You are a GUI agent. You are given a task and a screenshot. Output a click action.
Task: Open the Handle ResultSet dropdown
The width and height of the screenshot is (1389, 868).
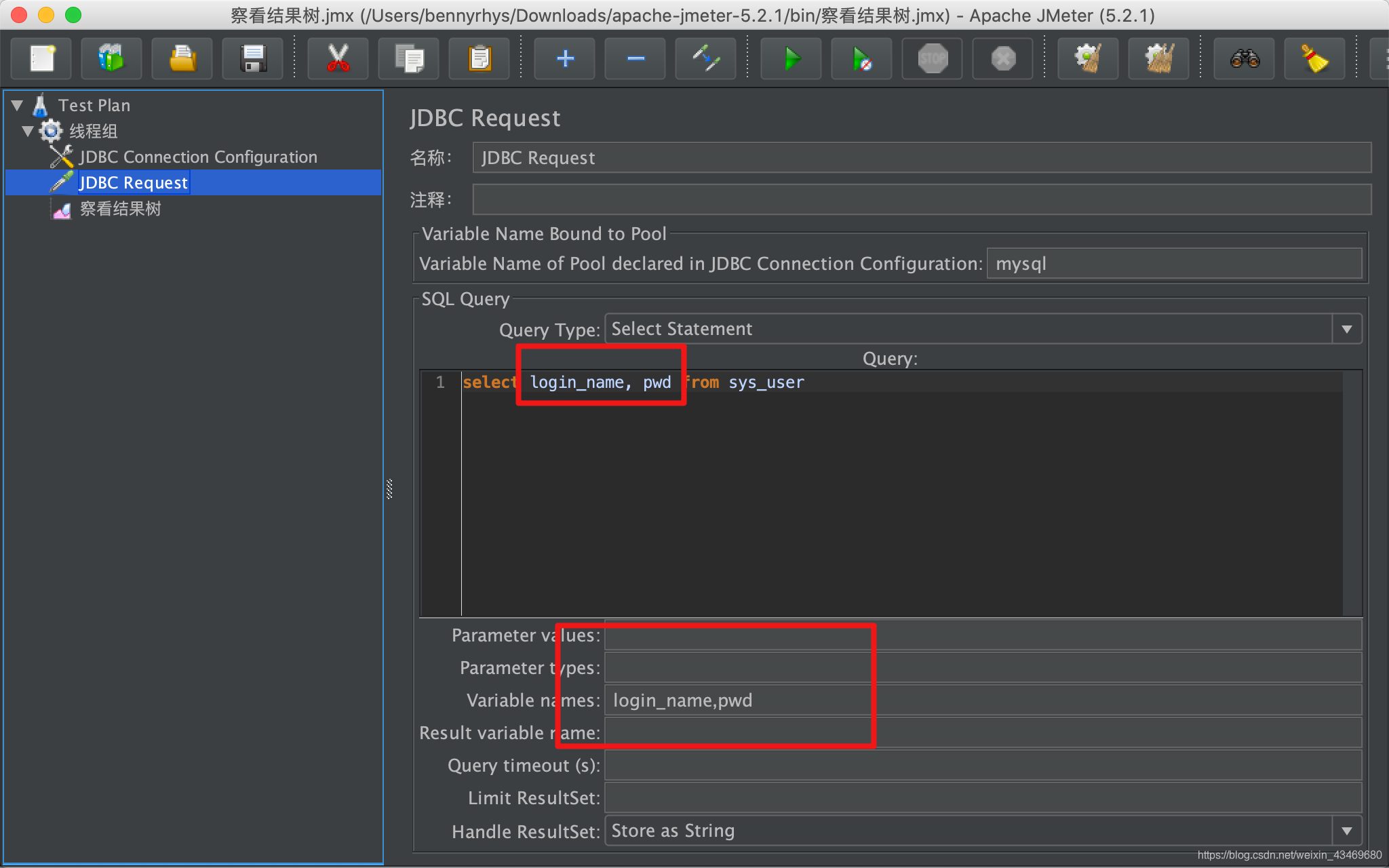[1346, 831]
